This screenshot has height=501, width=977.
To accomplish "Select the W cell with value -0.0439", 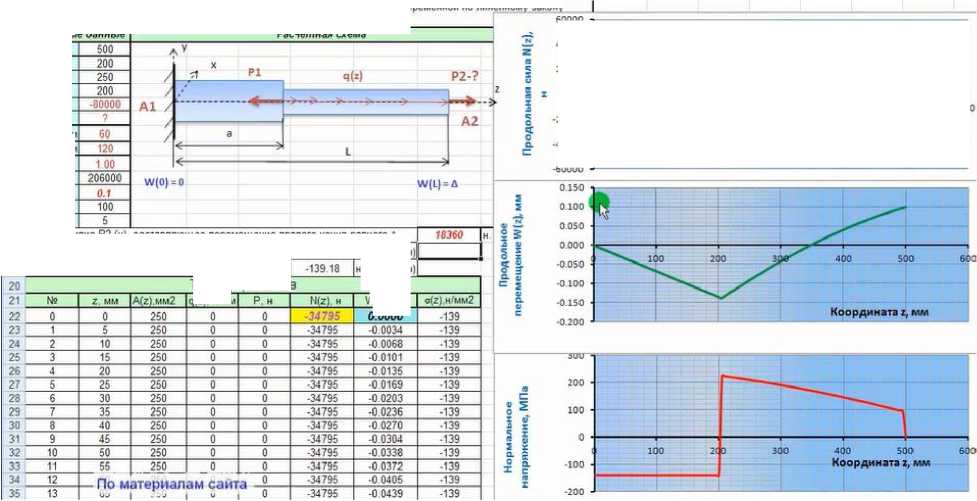I will [x=384, y=494].
